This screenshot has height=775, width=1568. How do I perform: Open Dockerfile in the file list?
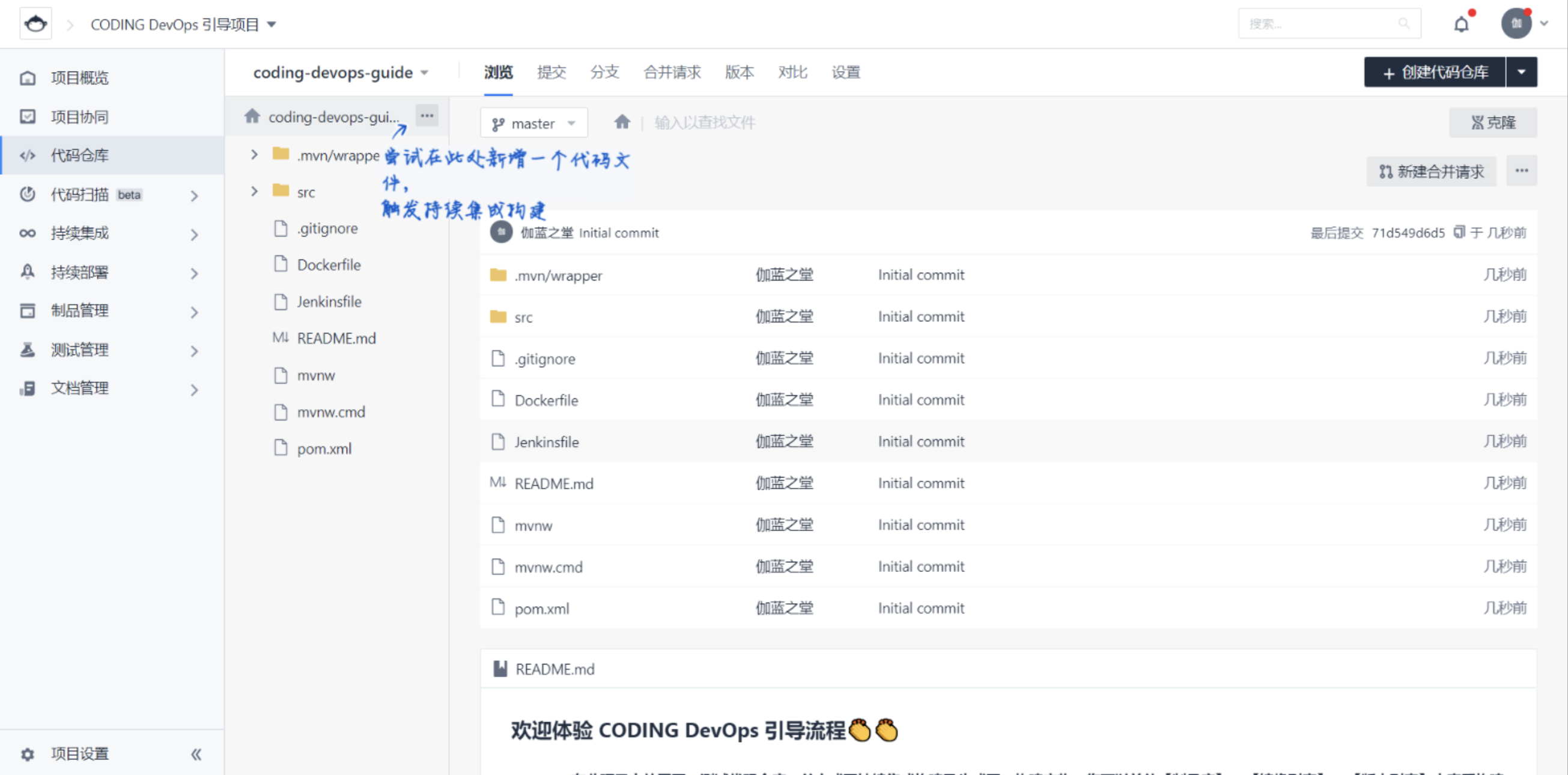click(x=546, y=400)
